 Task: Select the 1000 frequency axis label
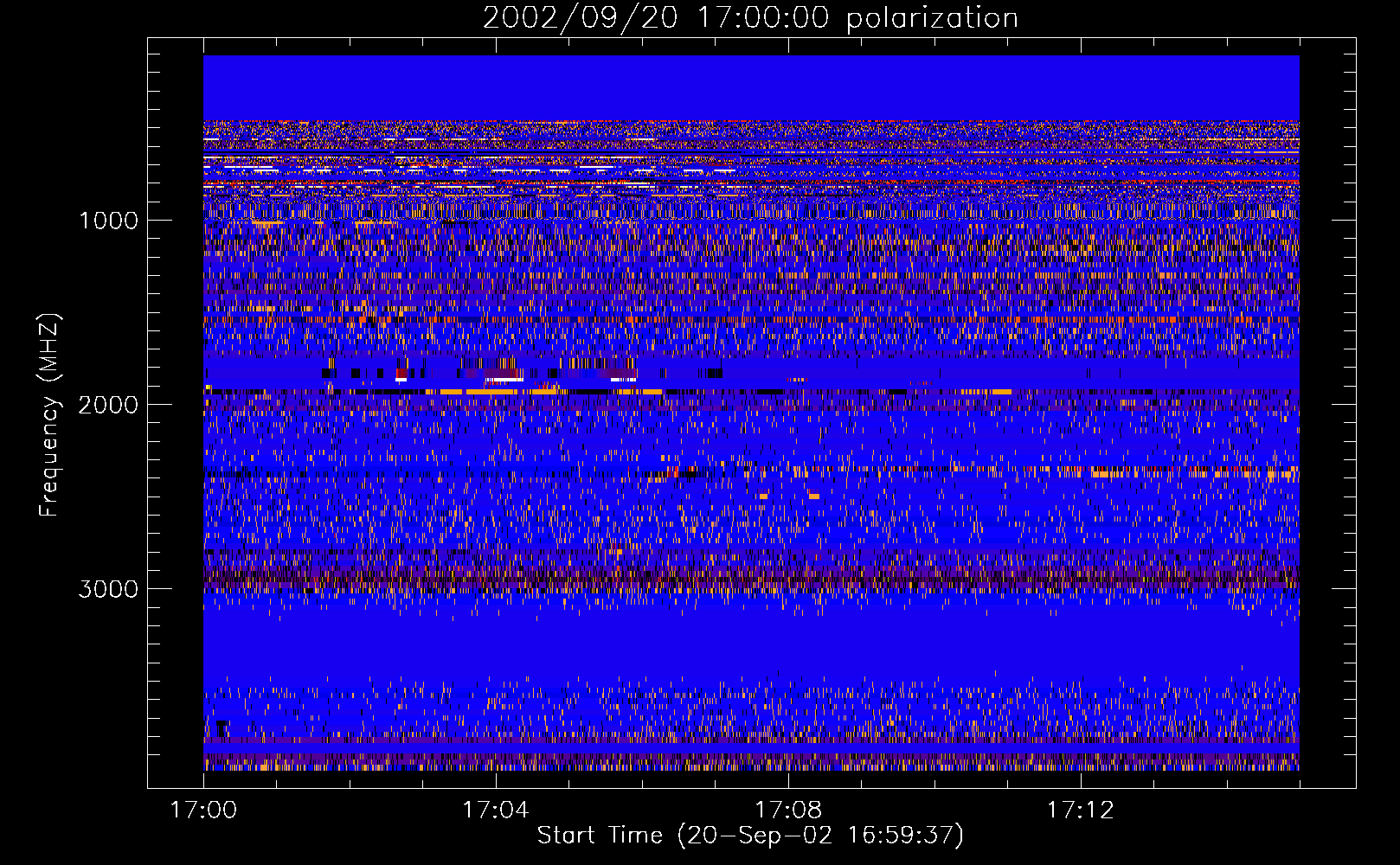108,221
